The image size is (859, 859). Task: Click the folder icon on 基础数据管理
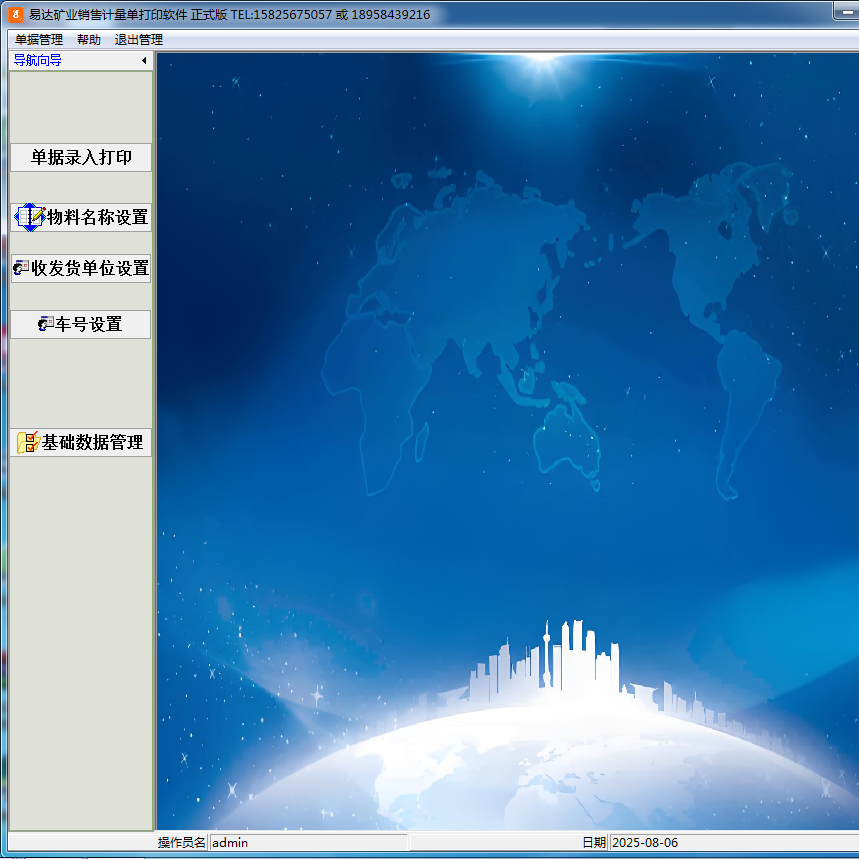click(28, 443)
